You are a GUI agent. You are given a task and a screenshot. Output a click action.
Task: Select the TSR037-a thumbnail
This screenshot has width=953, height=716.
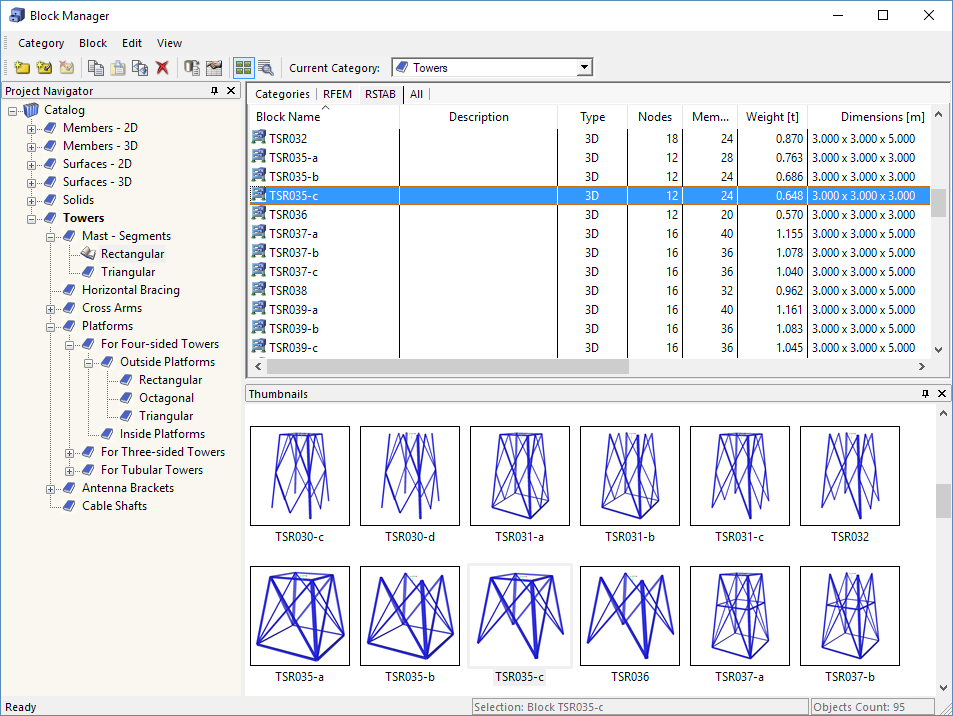click(x=740, y=617)
